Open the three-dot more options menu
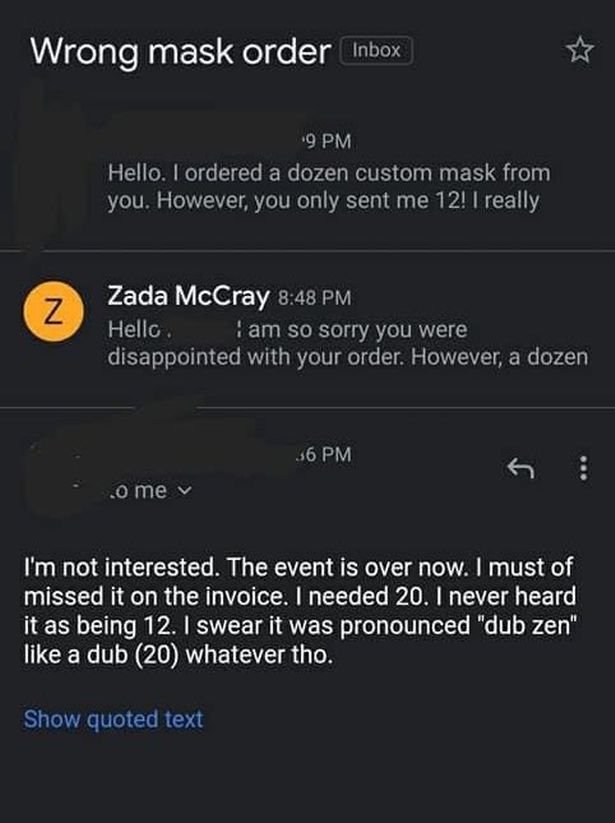The image size is (615, 823). point(582,468)
